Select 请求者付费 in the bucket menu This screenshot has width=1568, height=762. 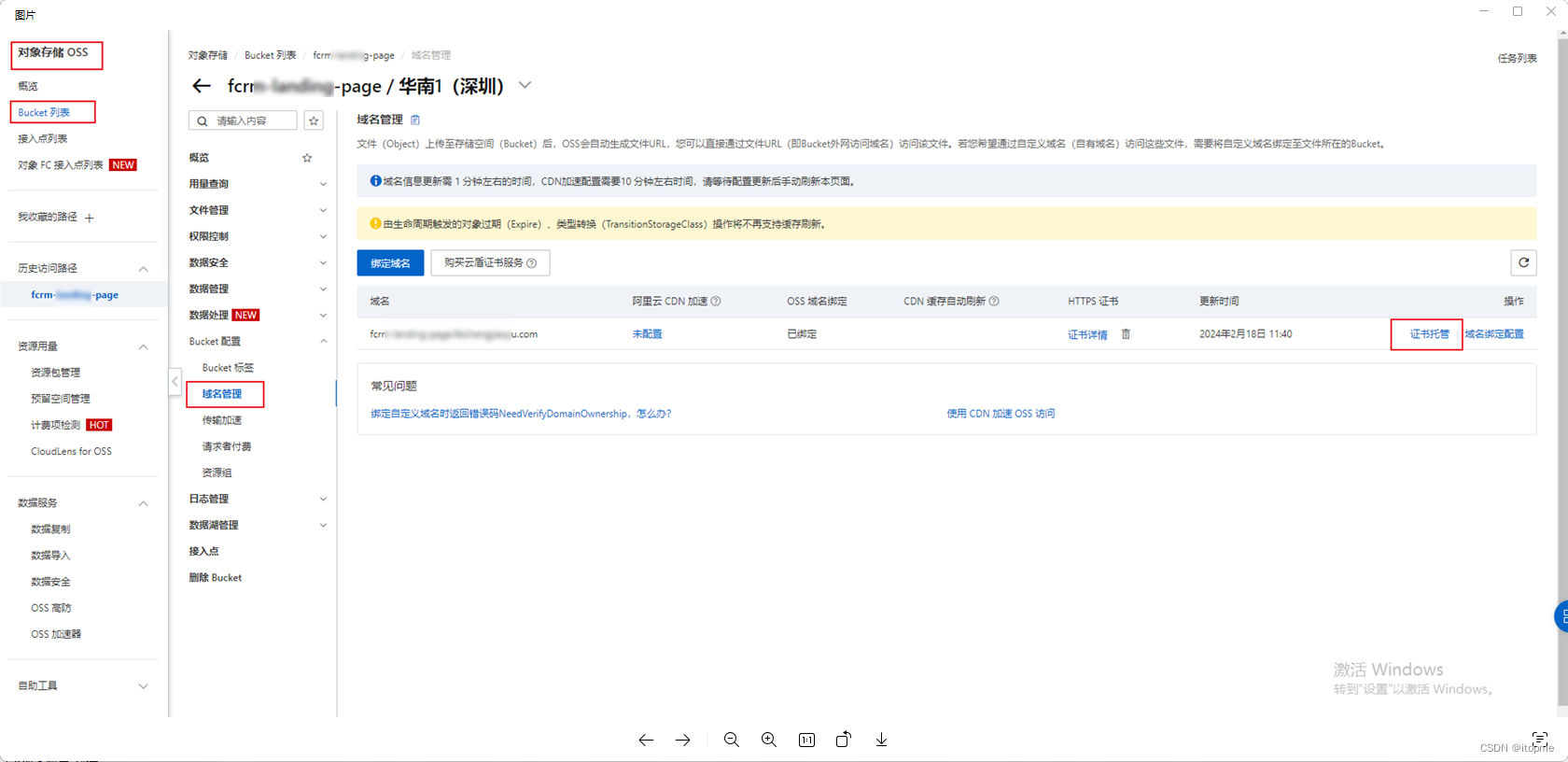pos(227,446)
